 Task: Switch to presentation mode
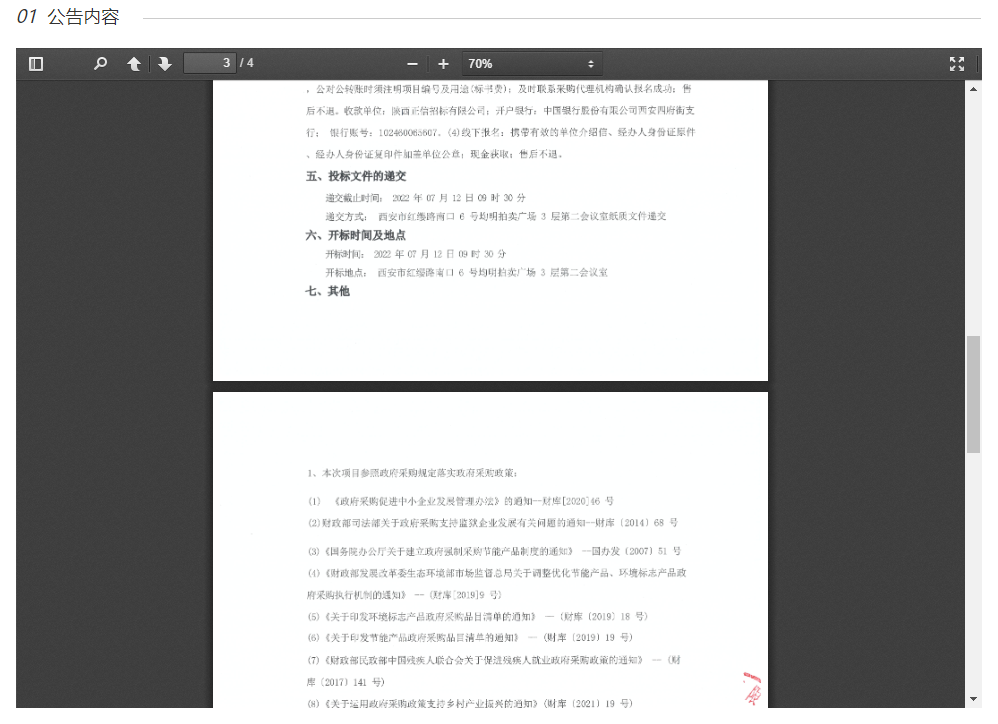[957, 64]
